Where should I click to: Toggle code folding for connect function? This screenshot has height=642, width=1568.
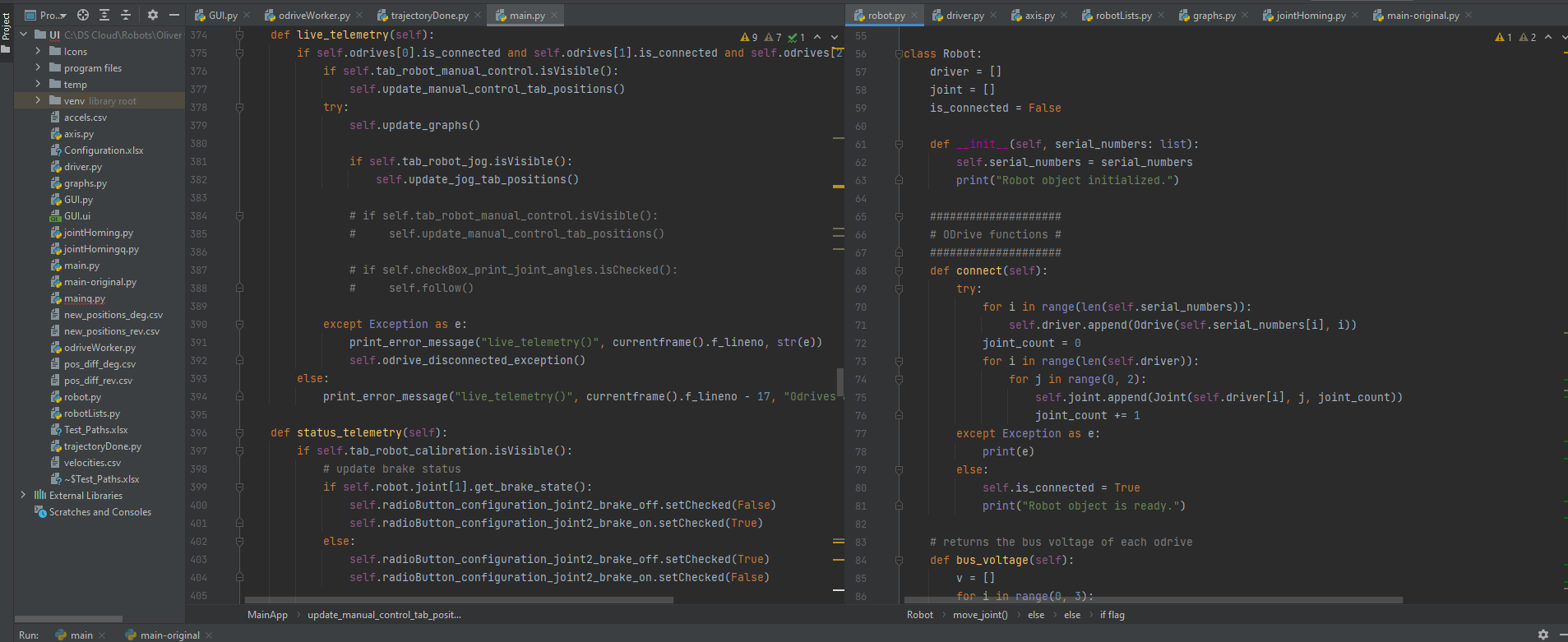[899, 270]
